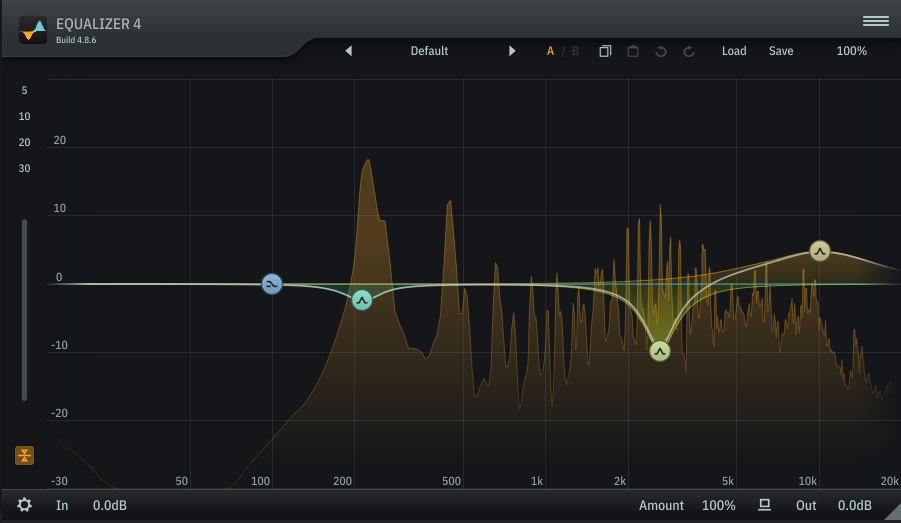The image size is (901, 523).
Task: Load a preset
Action: (734, 51)
